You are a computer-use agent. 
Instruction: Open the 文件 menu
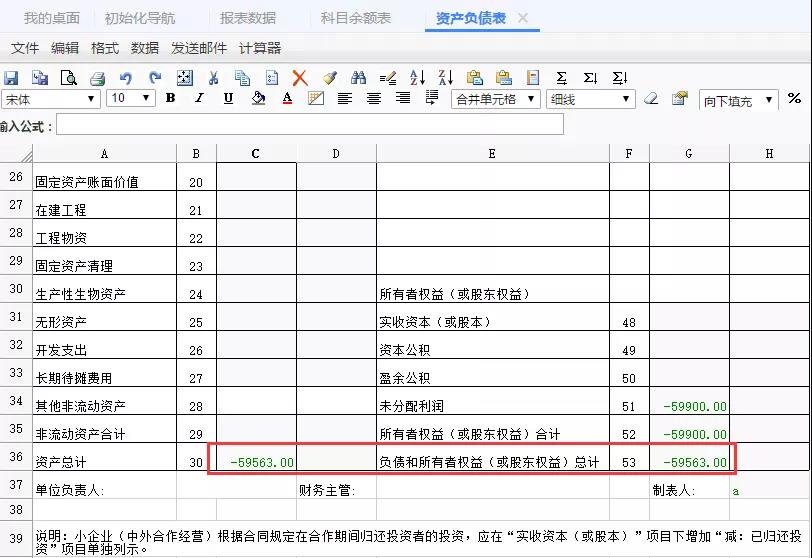click(x=25, y=48)
